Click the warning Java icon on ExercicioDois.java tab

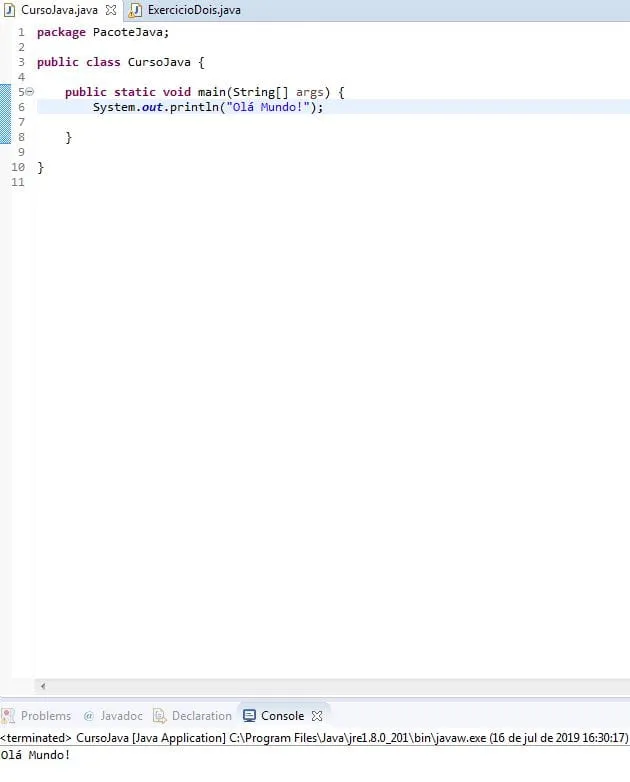(135, 10)
